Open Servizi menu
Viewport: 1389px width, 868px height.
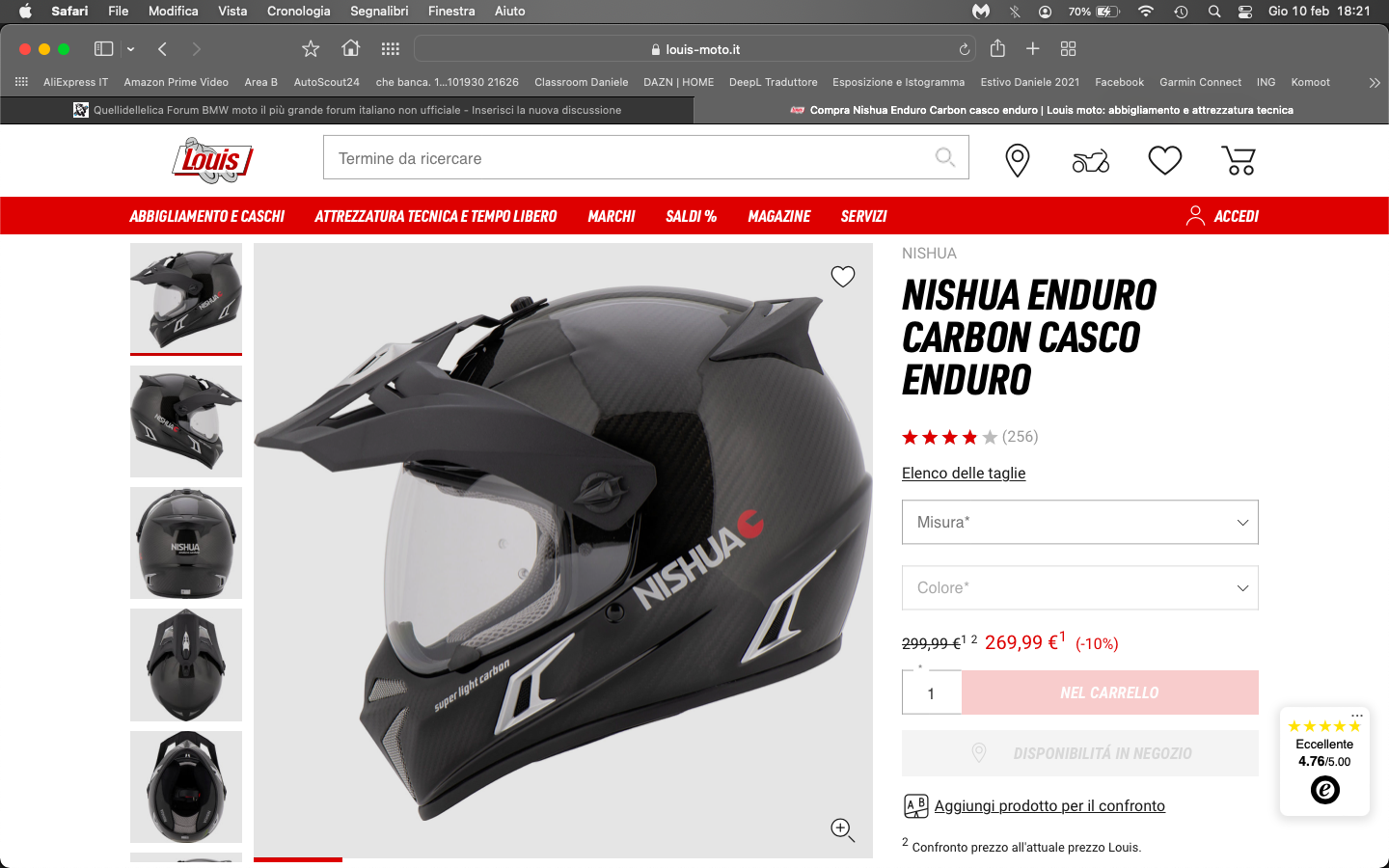click(863, 216)
